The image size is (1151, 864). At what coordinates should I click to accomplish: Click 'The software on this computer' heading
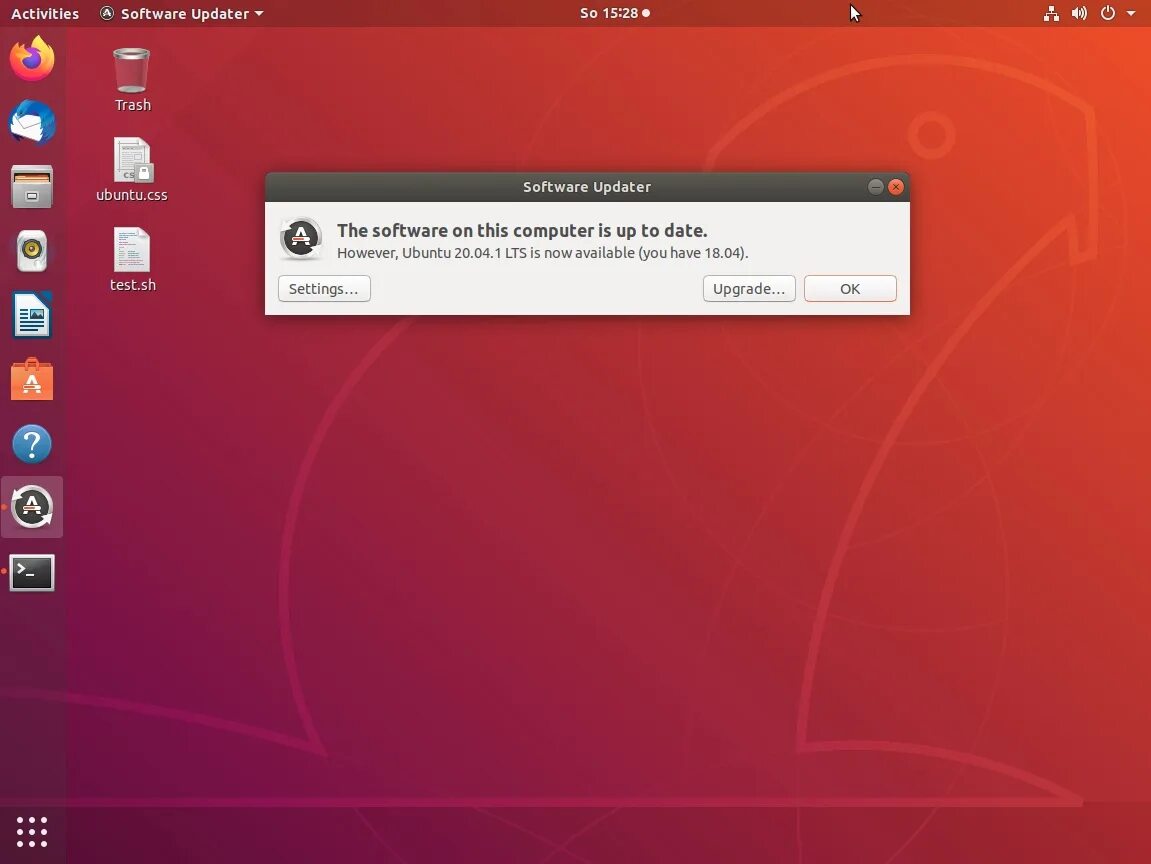tap(522, 230)
